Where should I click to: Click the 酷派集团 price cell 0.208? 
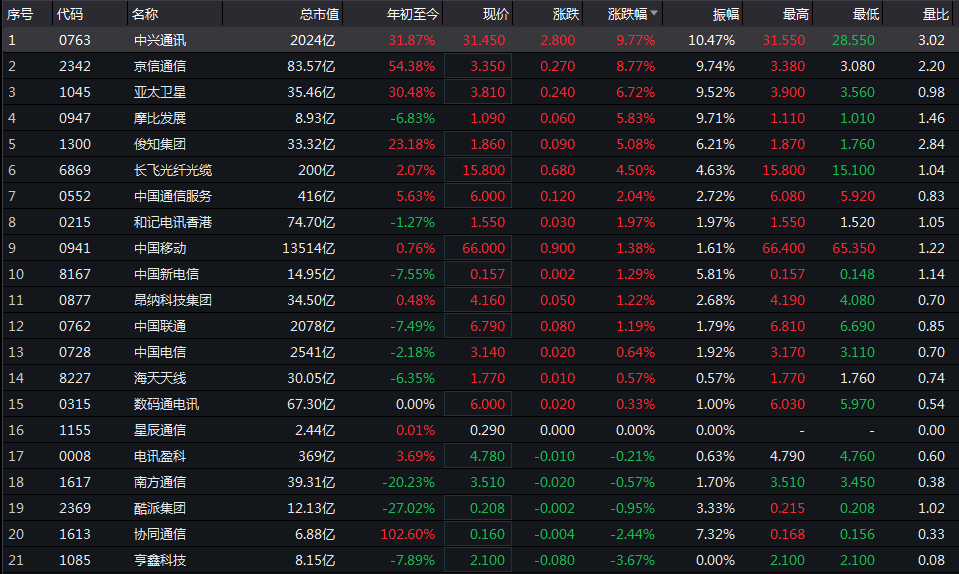[486, 508]
